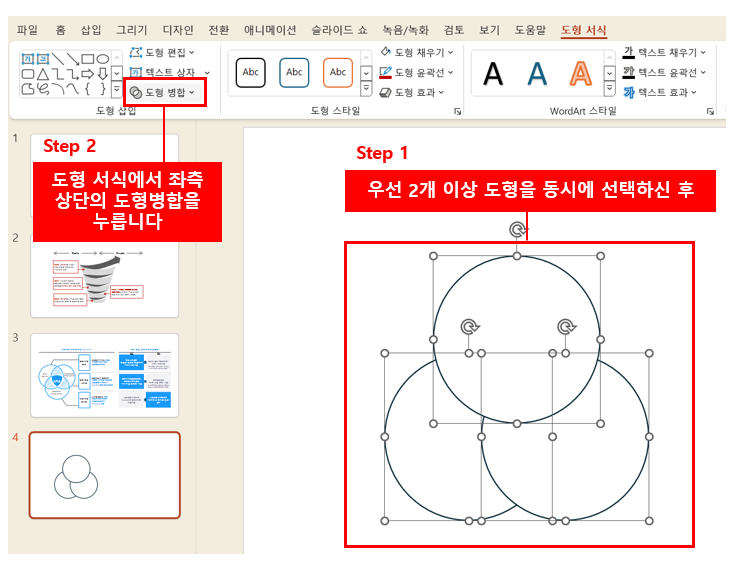Open the slide 2 thumbnail

pos(104,278)
